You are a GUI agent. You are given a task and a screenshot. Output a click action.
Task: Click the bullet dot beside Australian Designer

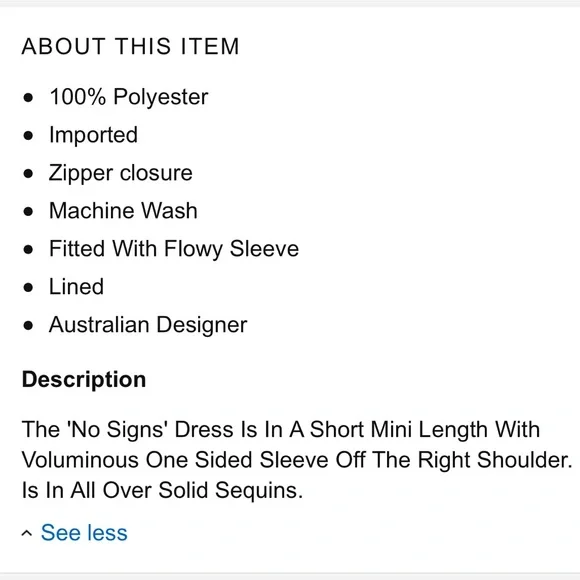28,326
